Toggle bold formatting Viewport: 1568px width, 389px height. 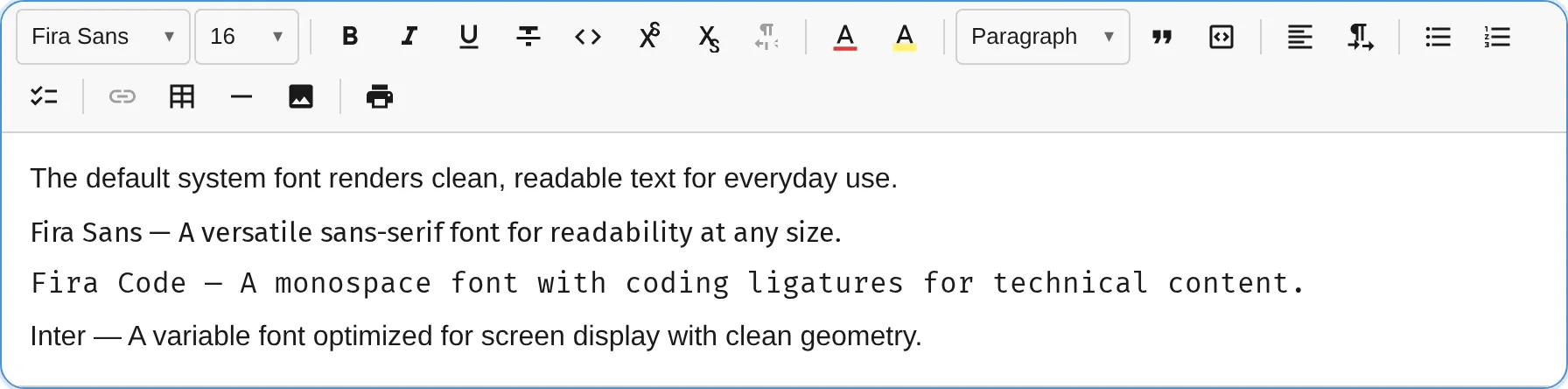point(350,37)
